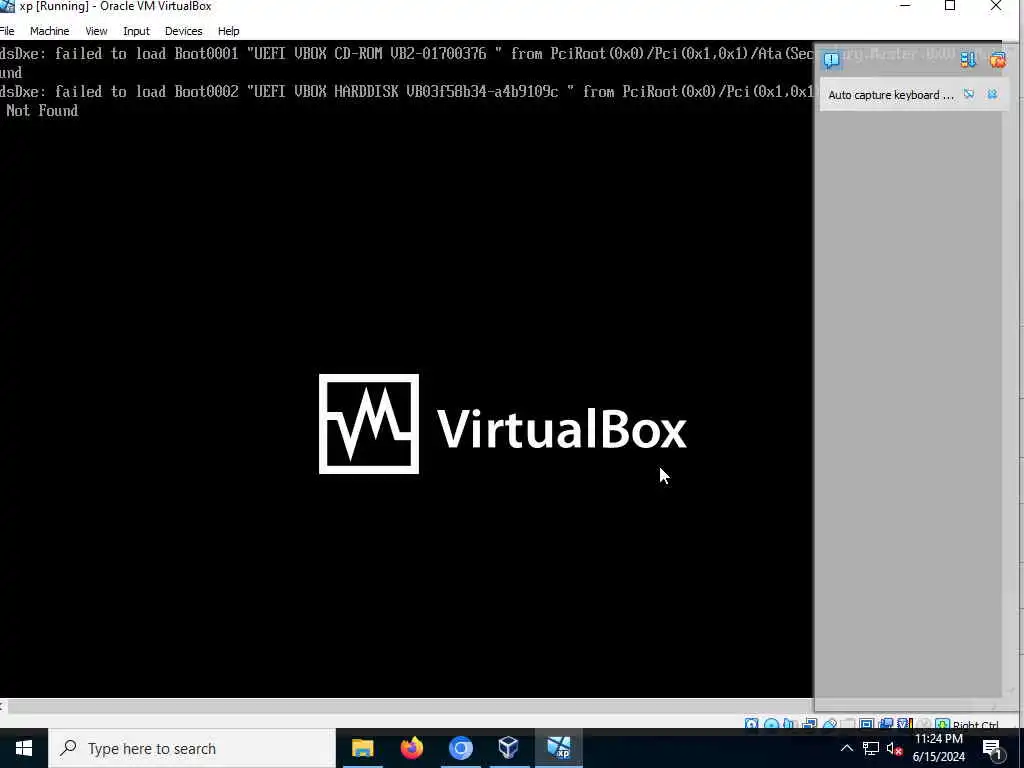Click the 'Right Ctrl' host key label
Viewport: 1024px width, 768px height.
976,725
